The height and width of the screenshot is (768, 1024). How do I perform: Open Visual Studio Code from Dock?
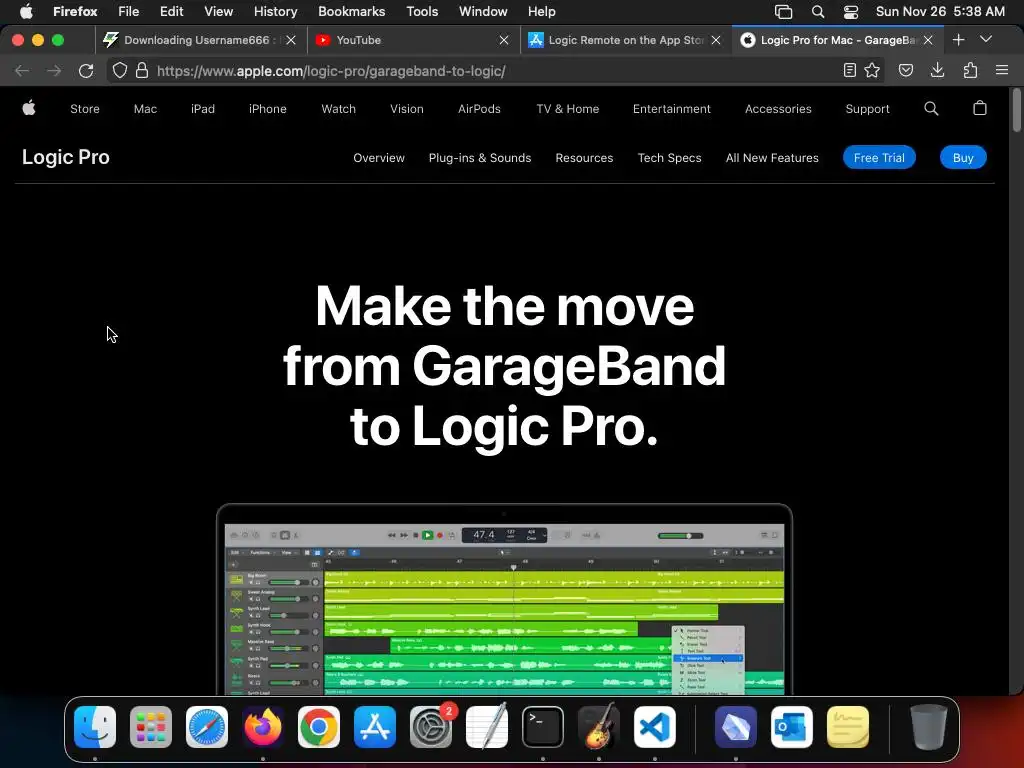pos(654,727)
